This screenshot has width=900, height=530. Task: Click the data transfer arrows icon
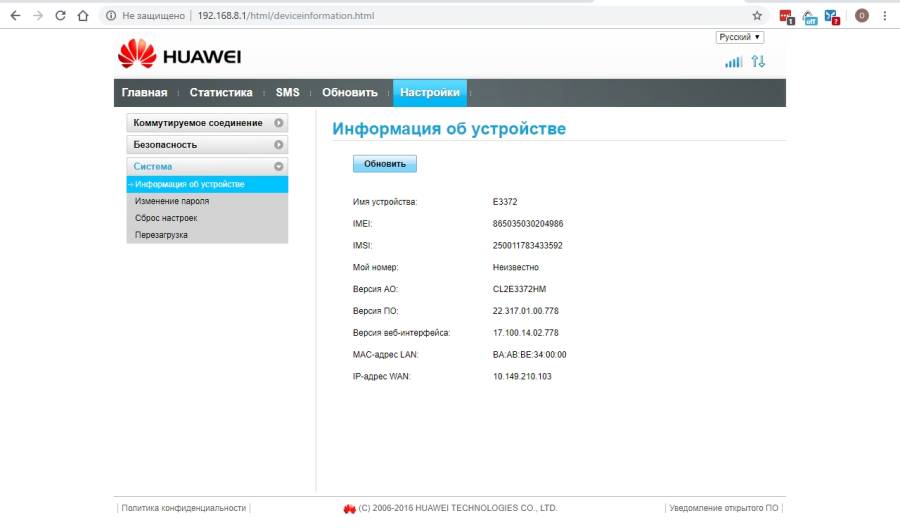click(x=759, y=62)
